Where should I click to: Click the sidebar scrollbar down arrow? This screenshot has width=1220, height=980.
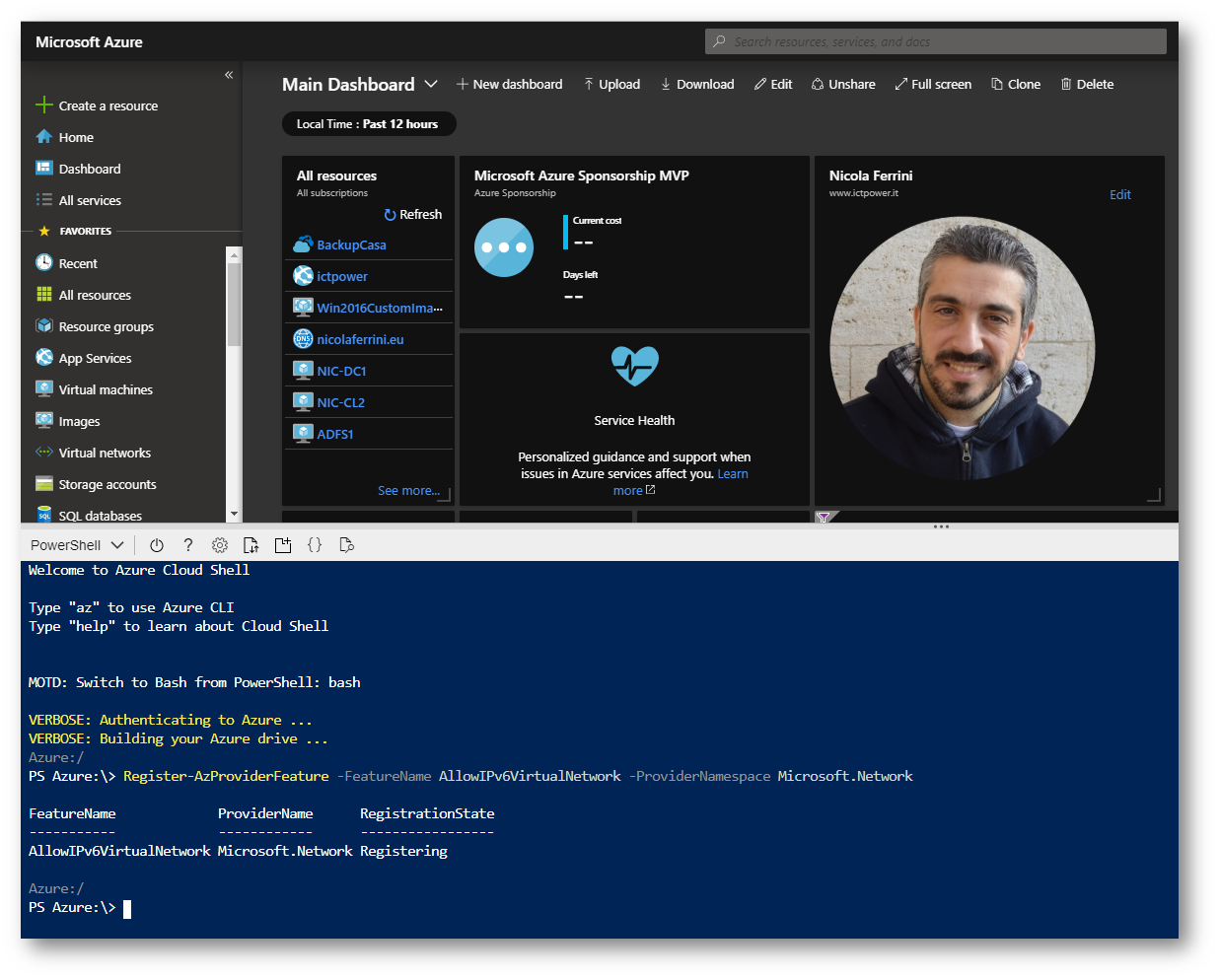click(234, 514)
